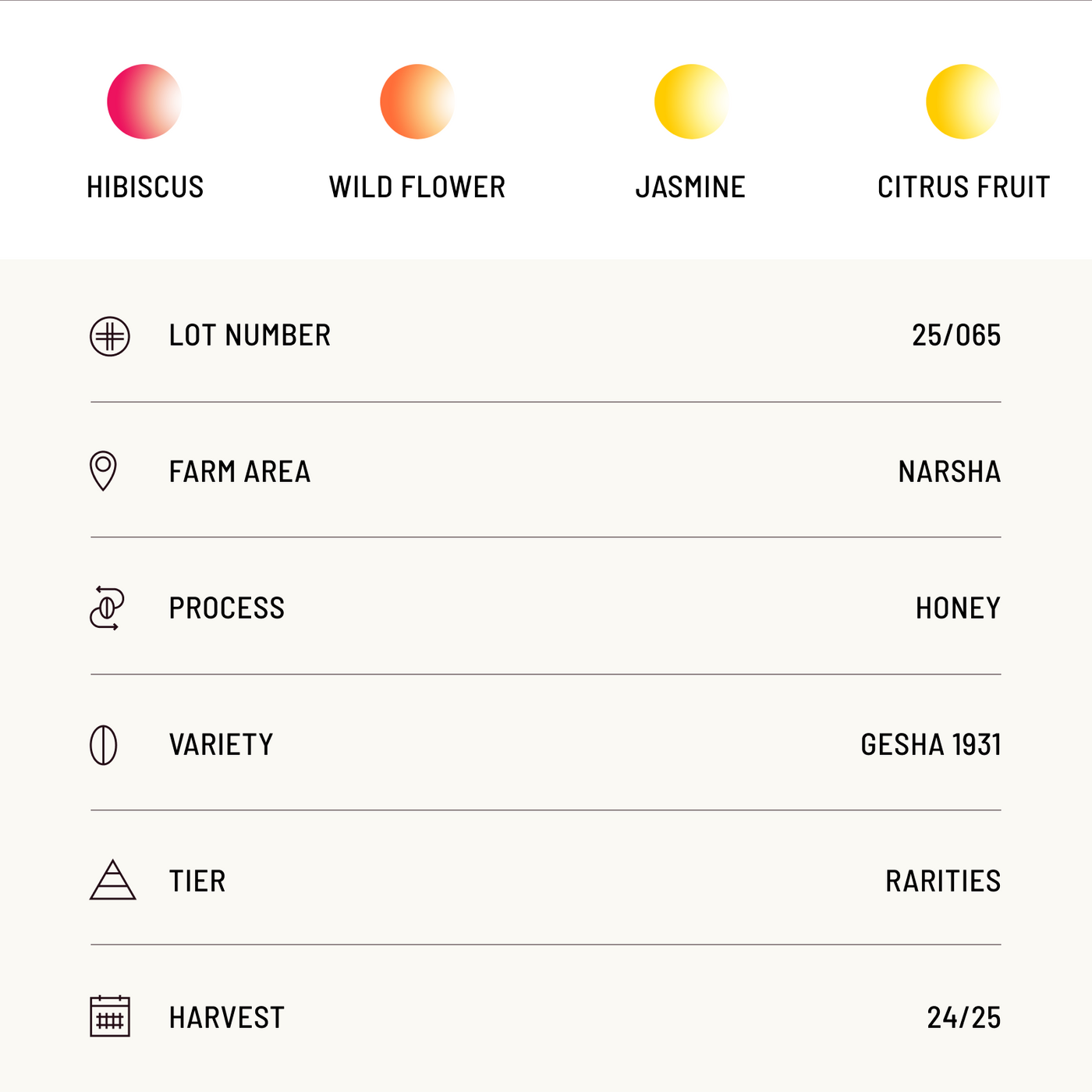
Task: Click the Citrus Fruit flavor label
Action: [x=963, y=187]
